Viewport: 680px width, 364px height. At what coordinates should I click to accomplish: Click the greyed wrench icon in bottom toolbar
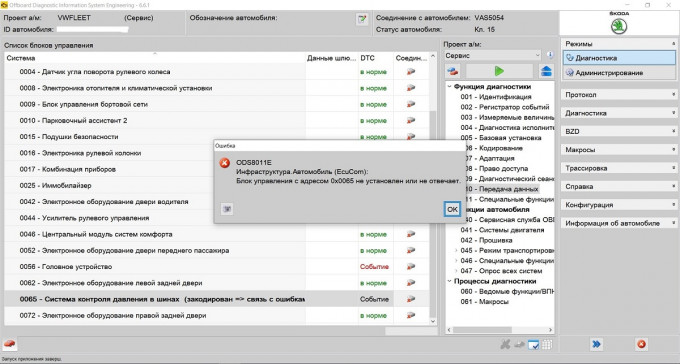pyautogui.click(x=505, y=344)
